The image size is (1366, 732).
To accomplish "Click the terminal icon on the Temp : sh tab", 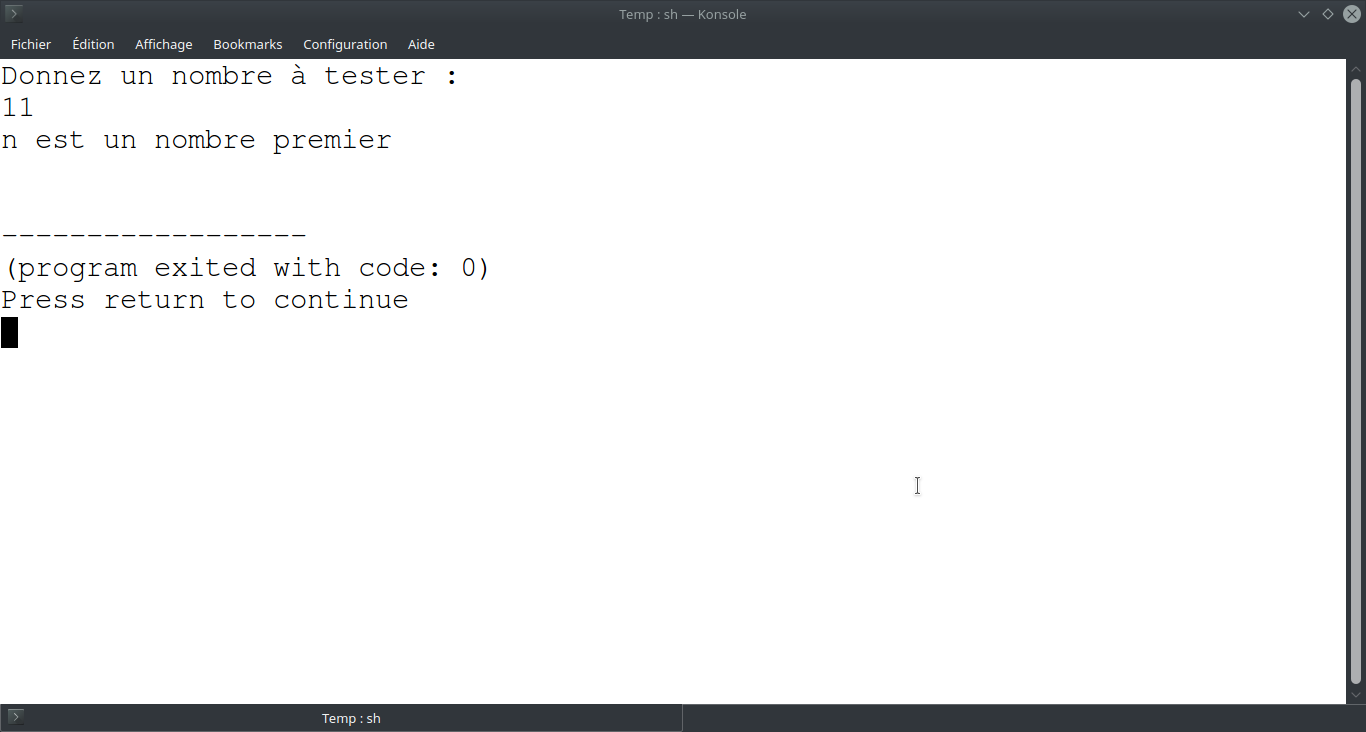I will (x=15, y=717).
